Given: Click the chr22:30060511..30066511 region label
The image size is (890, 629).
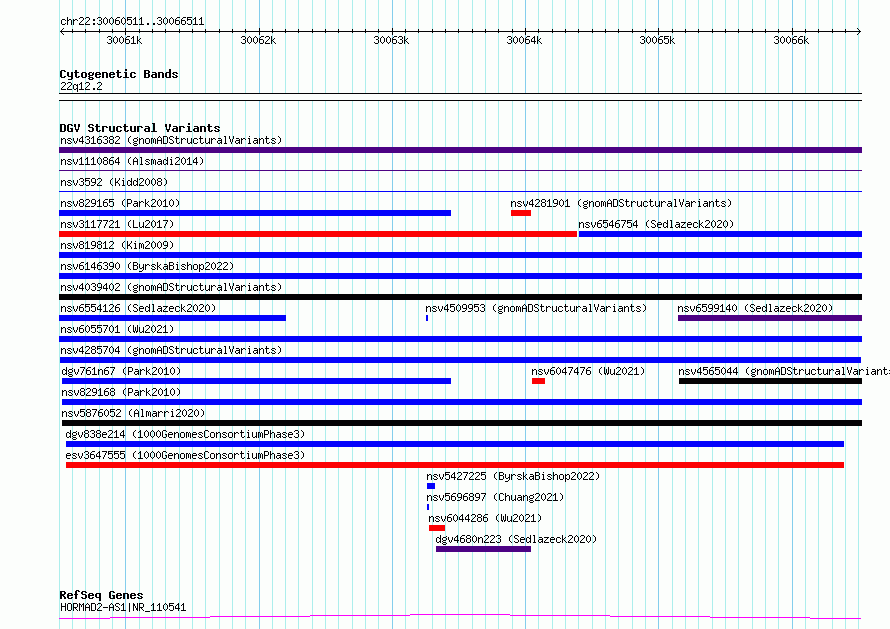Looking at the screenshot, I should click(x=132, y=22).
